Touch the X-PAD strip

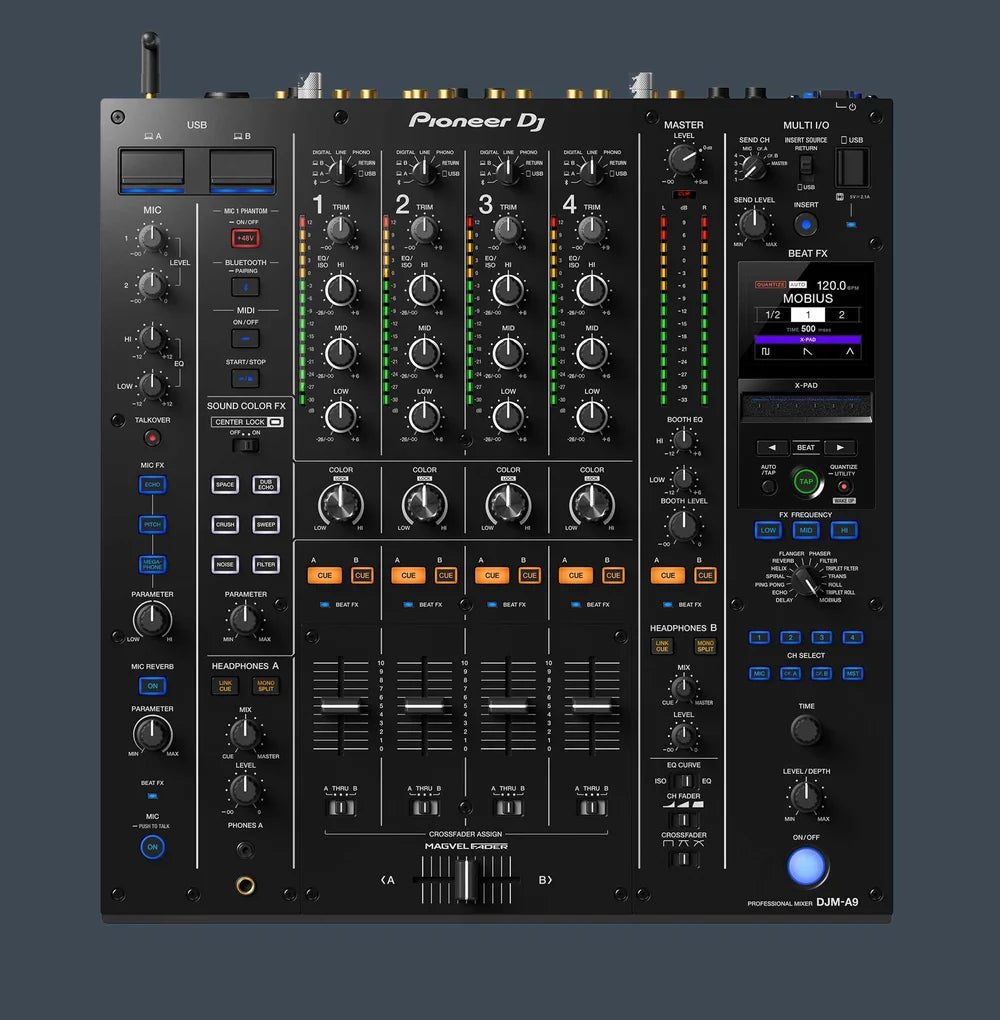(806, 406)
